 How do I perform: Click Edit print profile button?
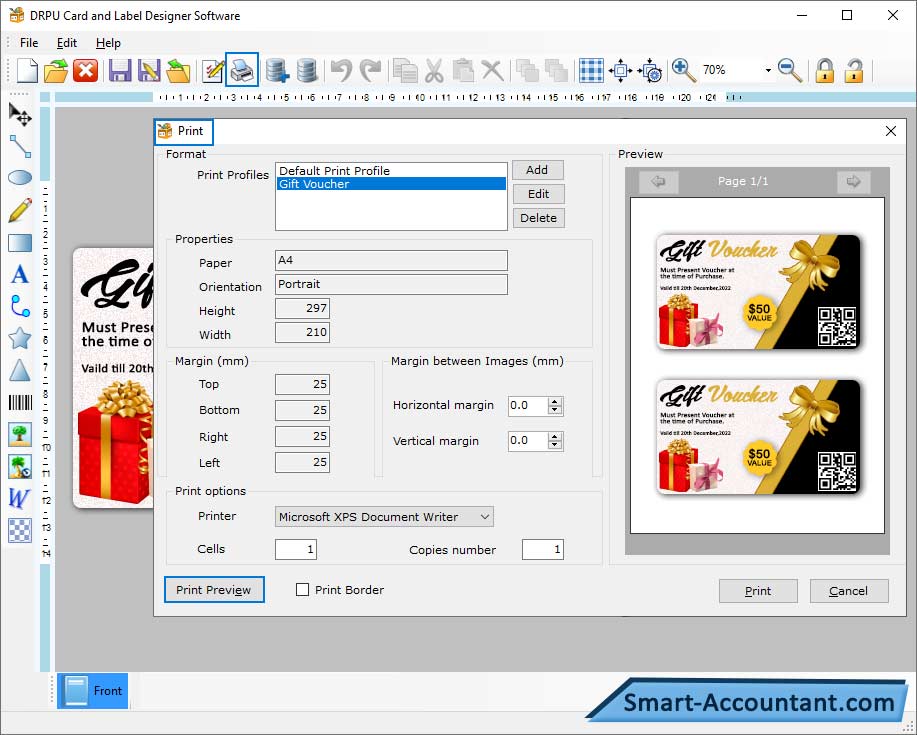(538, 194)
